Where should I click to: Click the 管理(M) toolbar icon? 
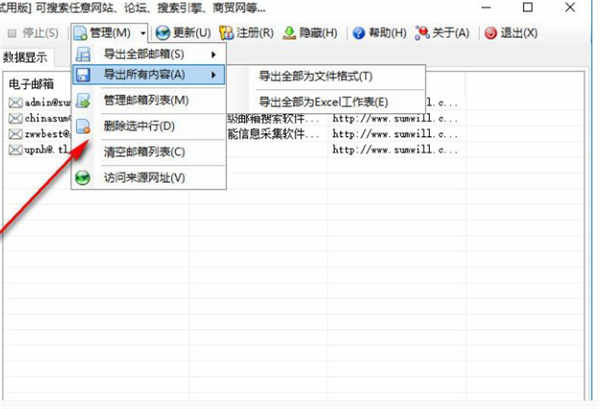pos(81,33)
